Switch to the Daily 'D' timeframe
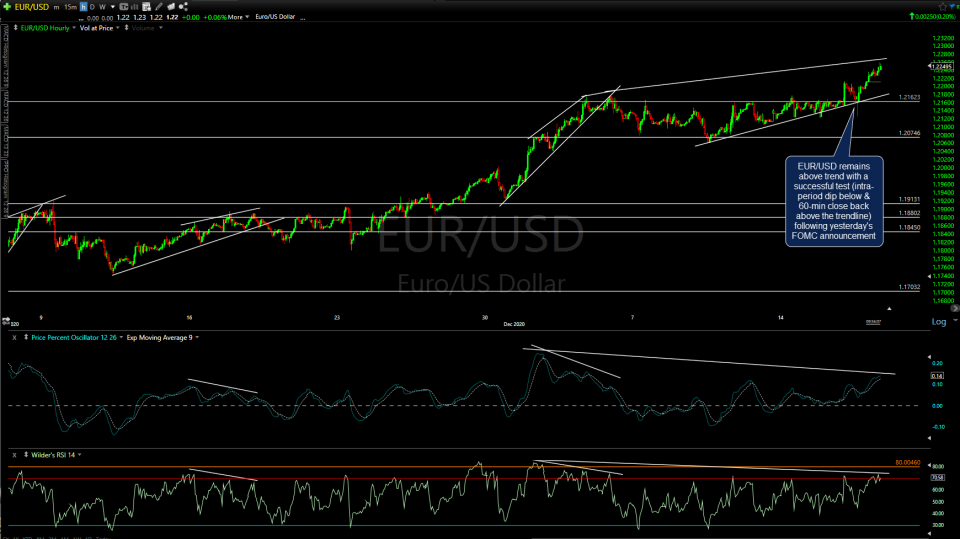The width and height of the screenshot is (960, 539). pyautogui.click(x=92, y=7)
